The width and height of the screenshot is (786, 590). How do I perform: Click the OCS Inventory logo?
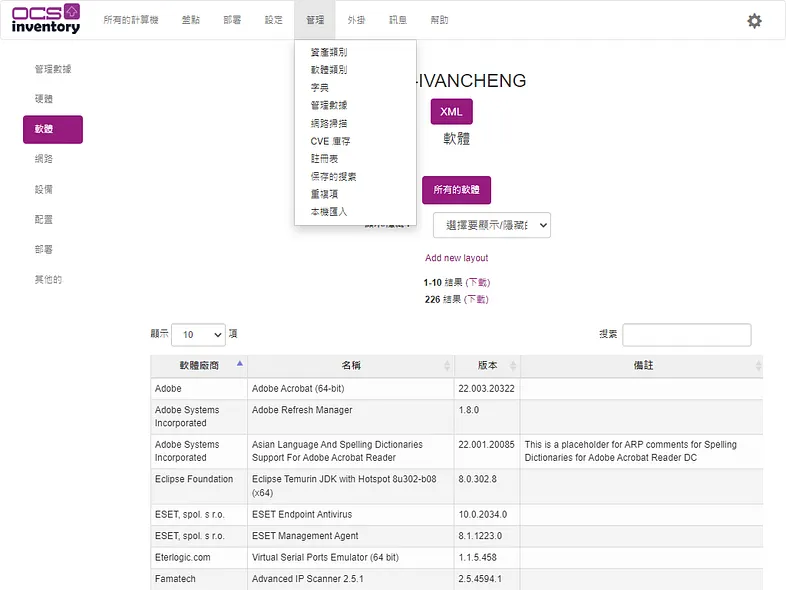point(46,19)
